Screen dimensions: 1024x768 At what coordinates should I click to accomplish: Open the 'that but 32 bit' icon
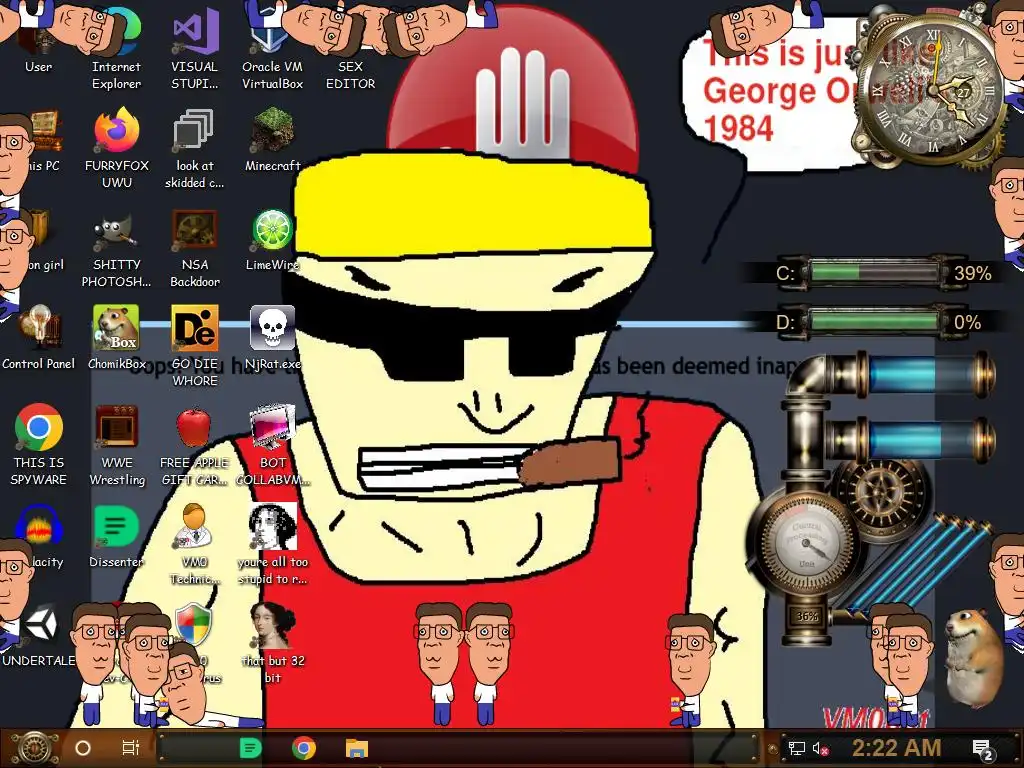[272, 644]
